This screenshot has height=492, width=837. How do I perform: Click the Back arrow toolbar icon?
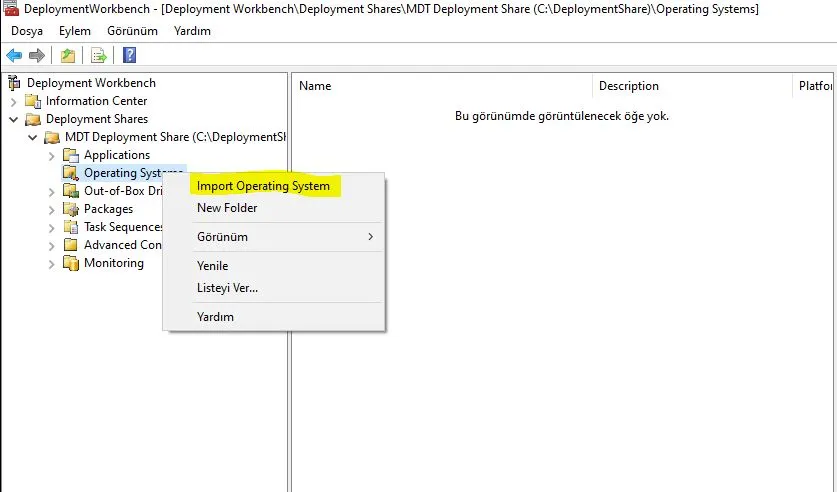(14, 55)
